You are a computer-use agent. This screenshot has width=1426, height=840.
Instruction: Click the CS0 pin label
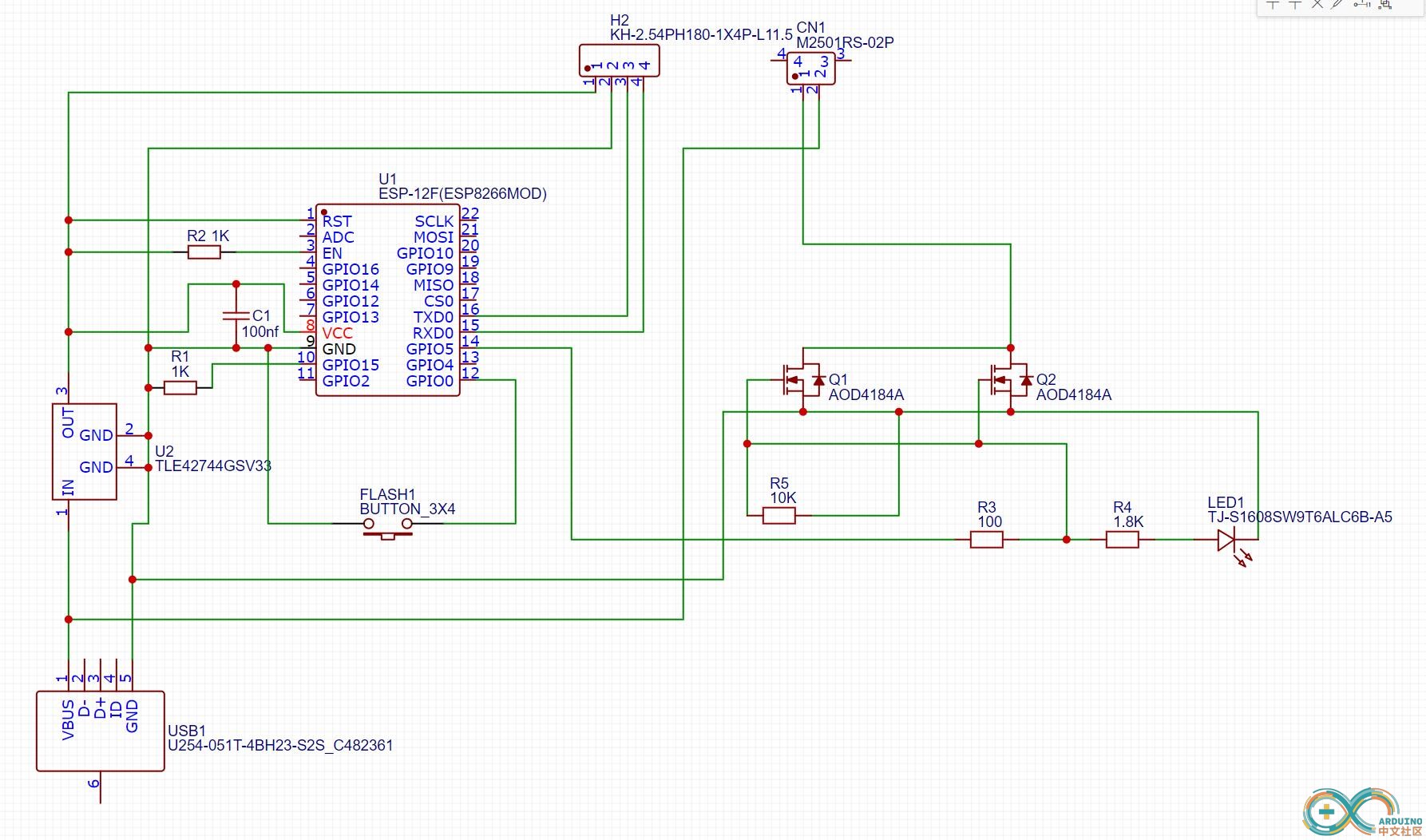pos(438,301)
